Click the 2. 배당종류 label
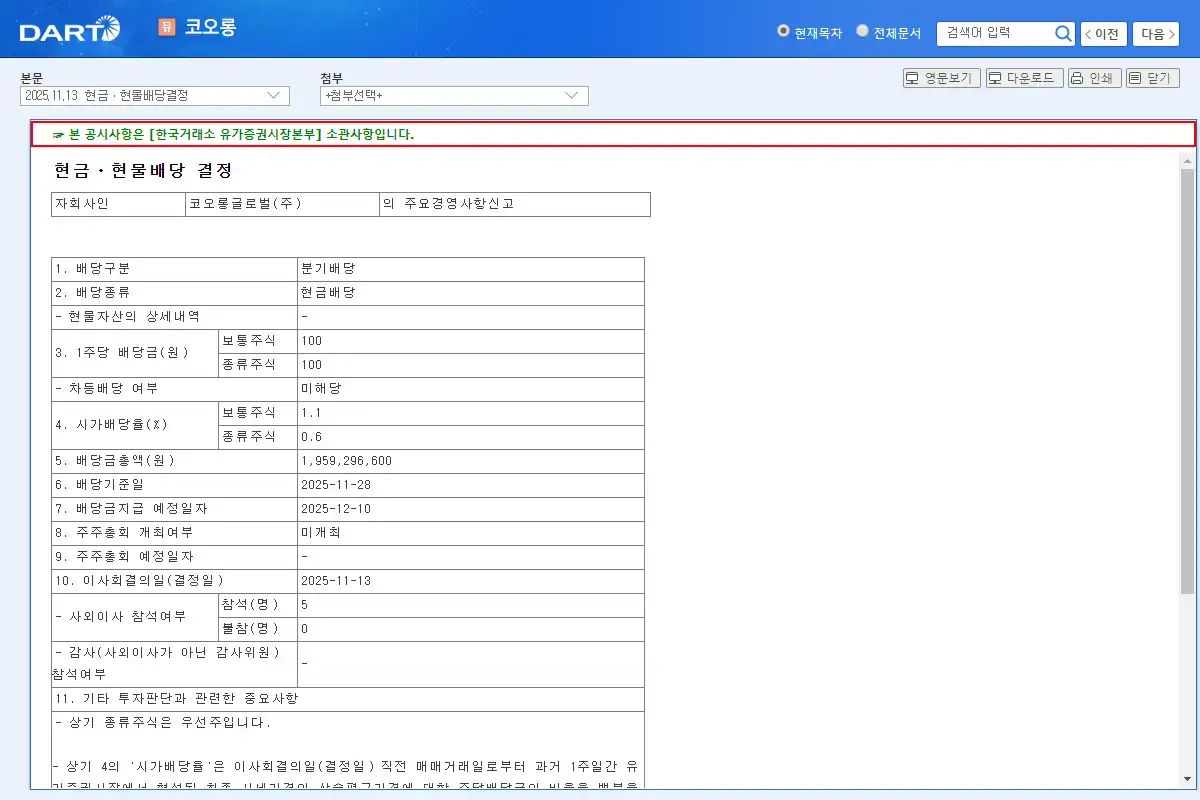 [92, 293]
